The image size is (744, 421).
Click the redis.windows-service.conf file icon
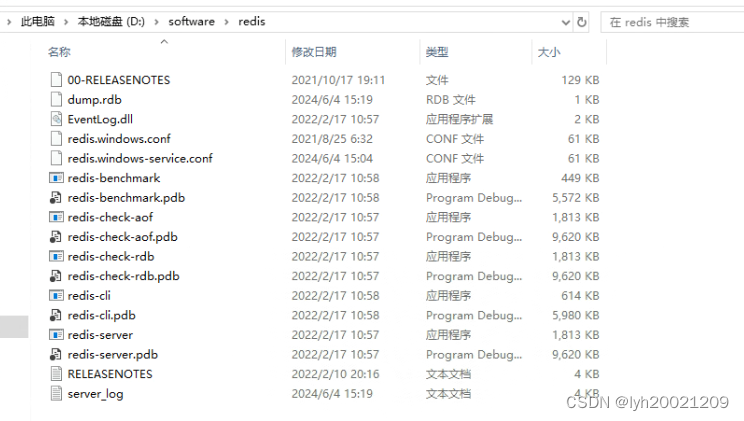56,158
